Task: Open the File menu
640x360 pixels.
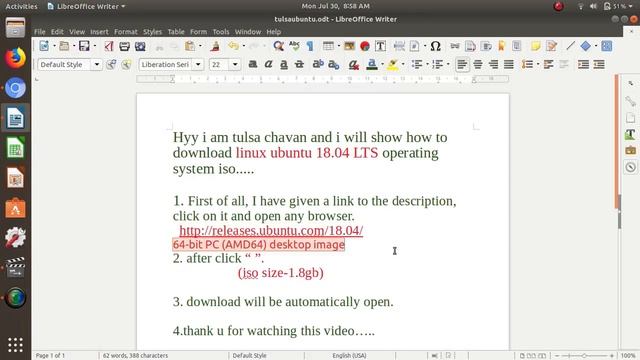Action: pyautogui.click(x=40, y=32)
